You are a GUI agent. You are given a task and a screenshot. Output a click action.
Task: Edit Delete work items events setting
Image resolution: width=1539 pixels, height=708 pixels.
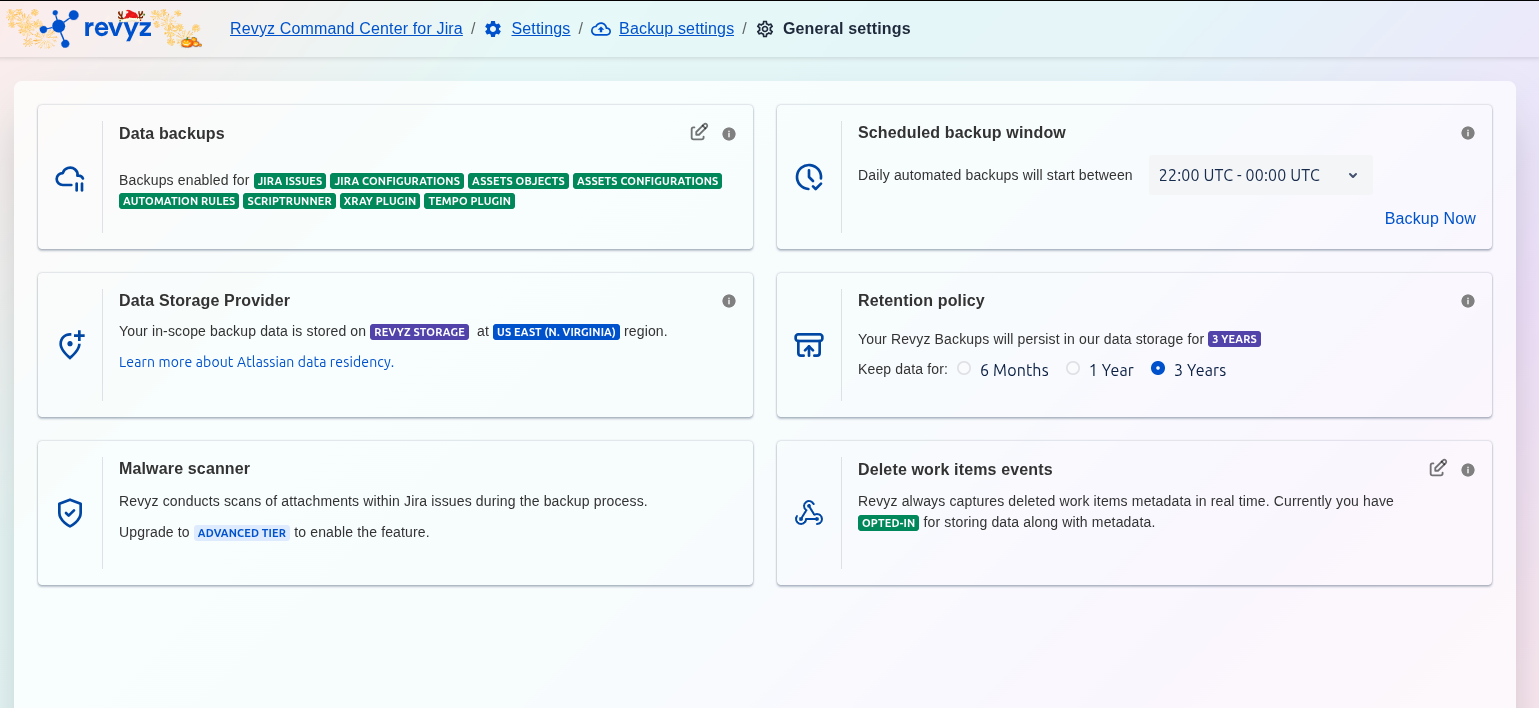(1438, 468)
